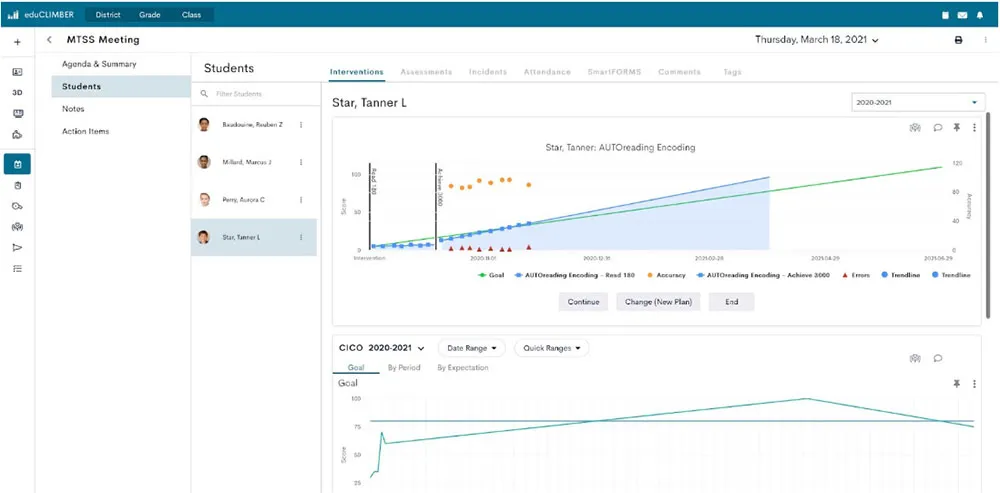Viewport: 1000px width, 493px height.
Task: Click the plus icon in left sidebar
Action: (x=17, y=42)
